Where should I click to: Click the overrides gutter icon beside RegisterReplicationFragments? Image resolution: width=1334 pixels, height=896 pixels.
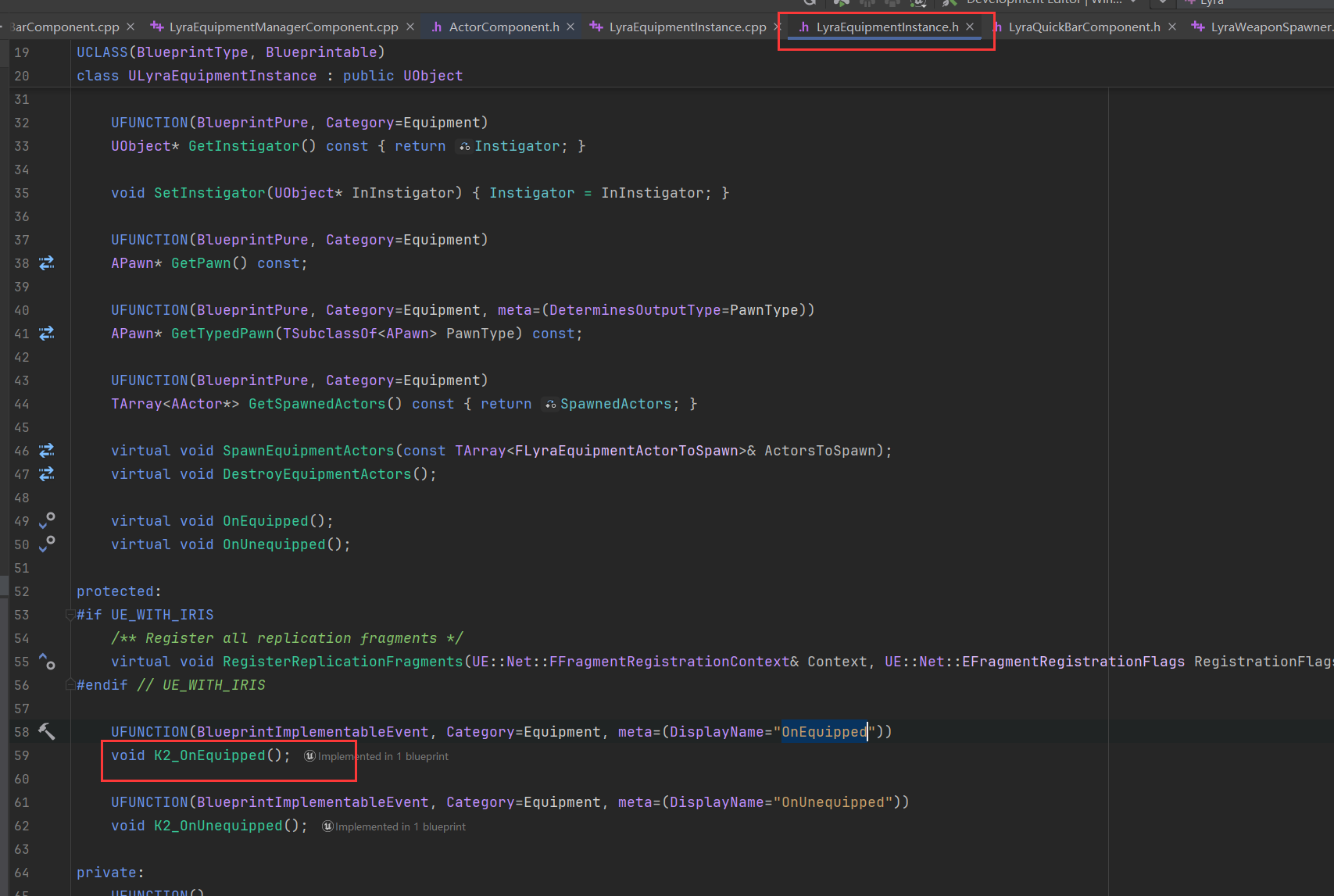[47, 662]
